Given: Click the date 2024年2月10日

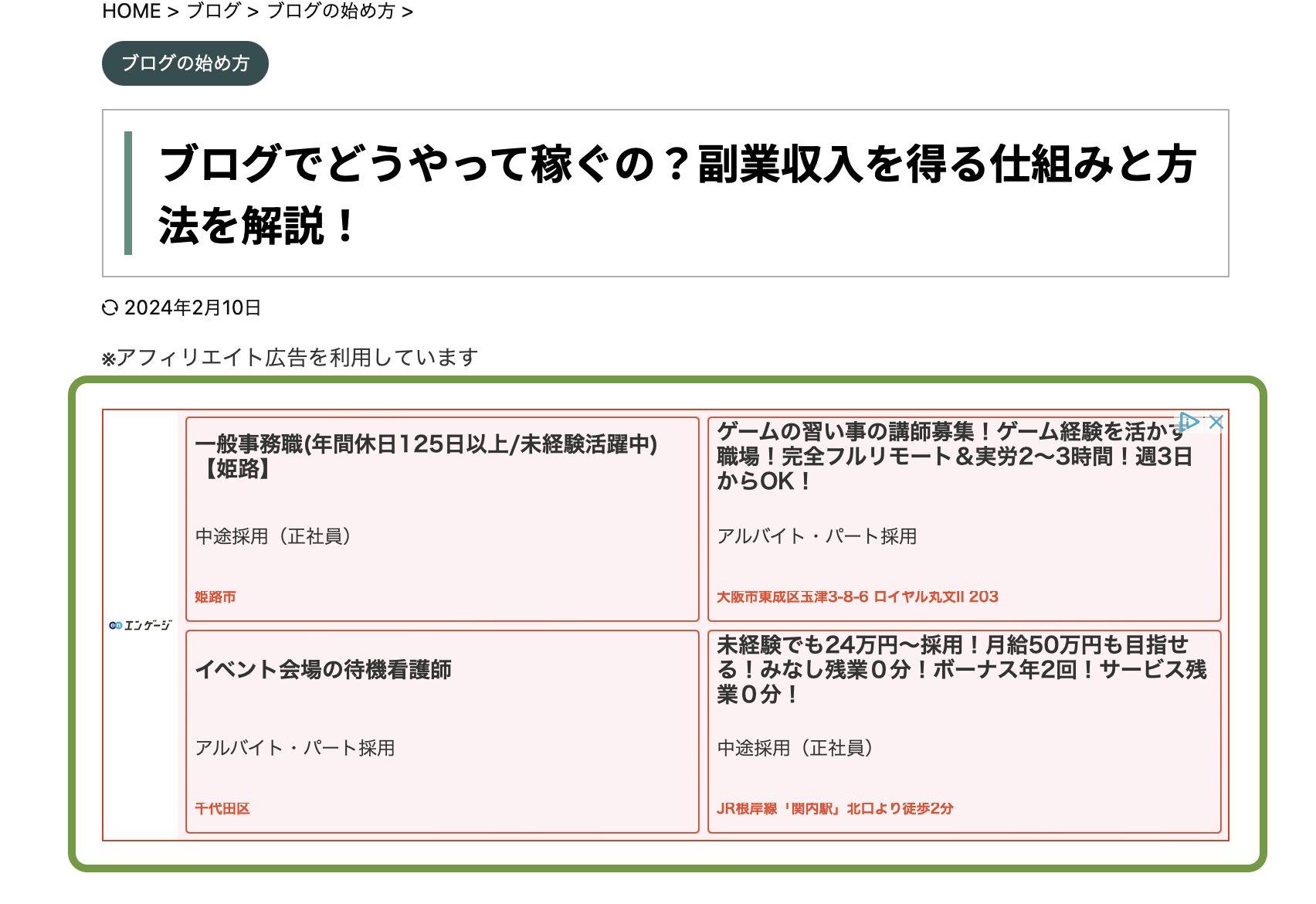Looking at the screenshot, I should (193, 308).
